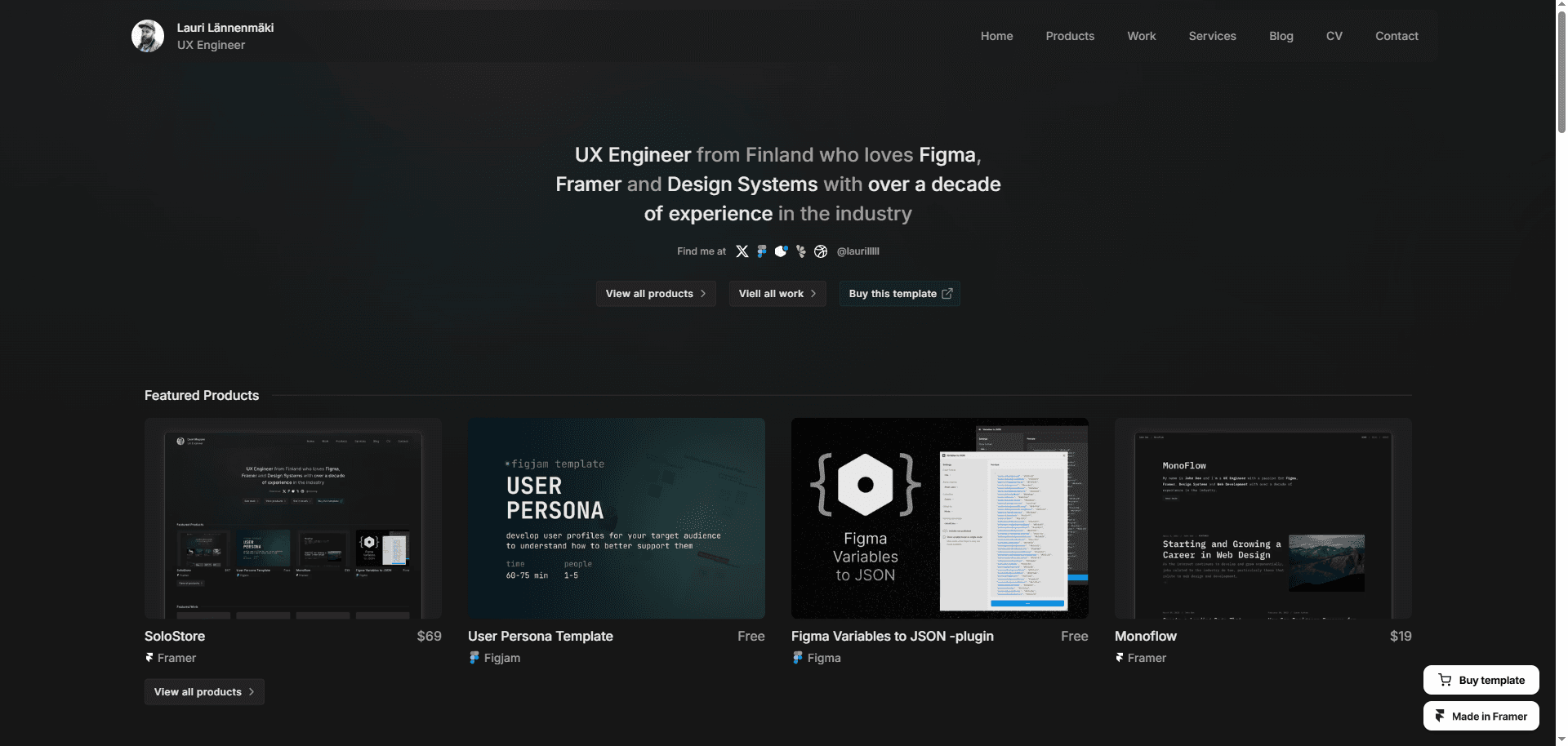
Task: Open the Monoflow product thumbnail
Action: [x=1263, y=518]
